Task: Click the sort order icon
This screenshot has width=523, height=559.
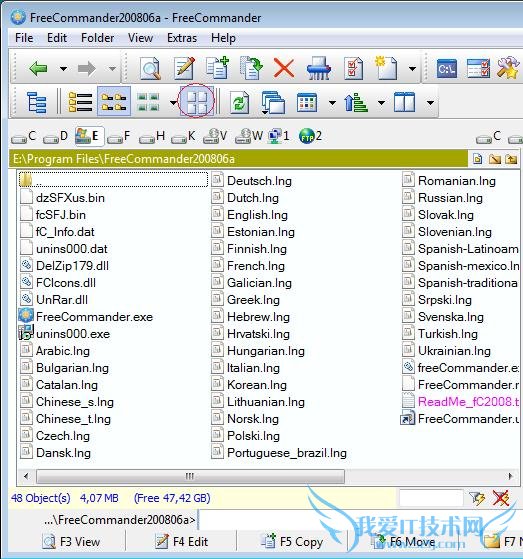Action: tap(355, 103)
